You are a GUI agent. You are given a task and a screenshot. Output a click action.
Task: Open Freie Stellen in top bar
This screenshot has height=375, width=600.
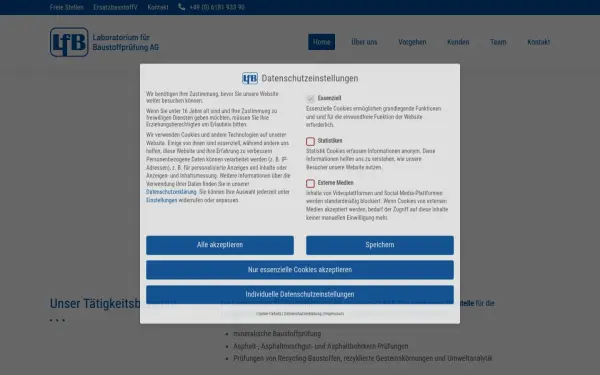pyautogui.click(x=67, y=7)
